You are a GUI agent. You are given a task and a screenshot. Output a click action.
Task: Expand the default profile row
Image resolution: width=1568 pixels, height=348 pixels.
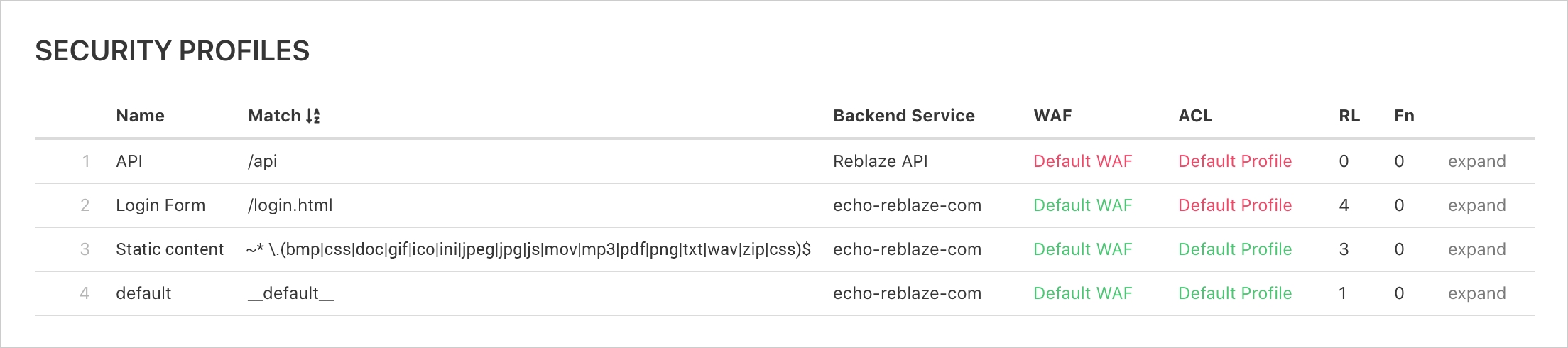pyautogui.click(x=1476, y=293)
